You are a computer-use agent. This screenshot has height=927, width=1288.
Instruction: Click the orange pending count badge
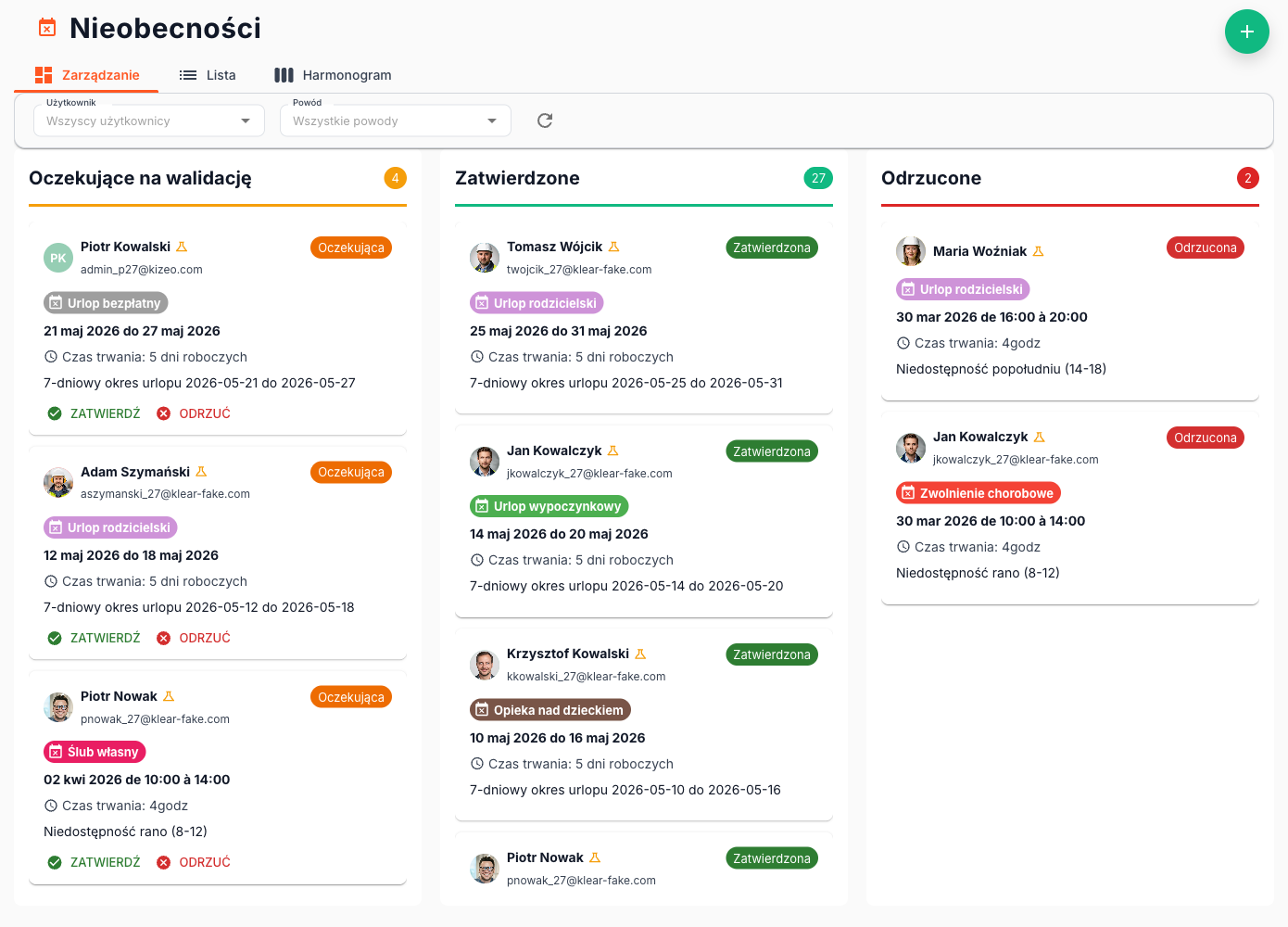click(x=395, y=178)
